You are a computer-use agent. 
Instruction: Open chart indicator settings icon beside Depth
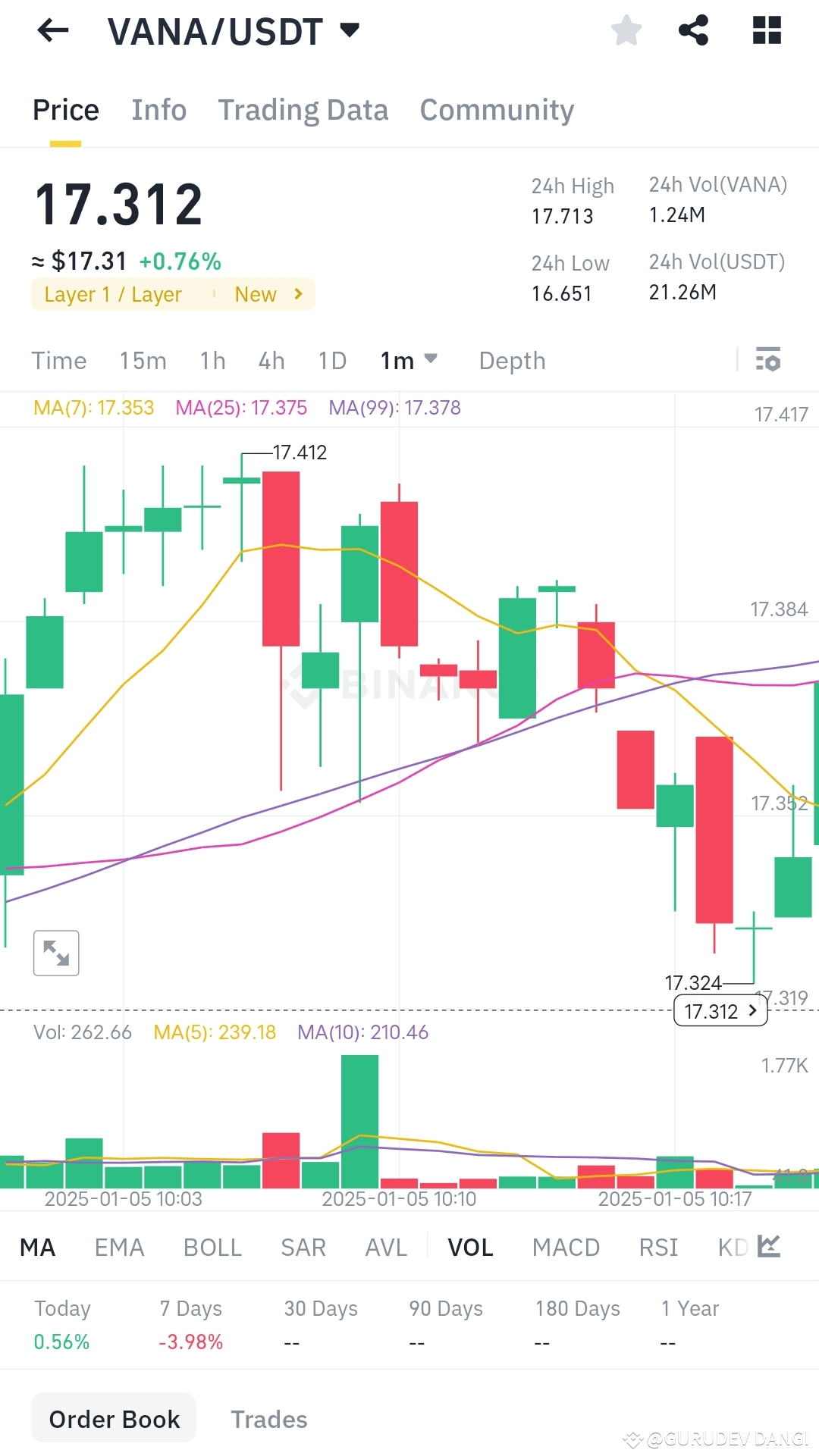[x=768, y=360]
